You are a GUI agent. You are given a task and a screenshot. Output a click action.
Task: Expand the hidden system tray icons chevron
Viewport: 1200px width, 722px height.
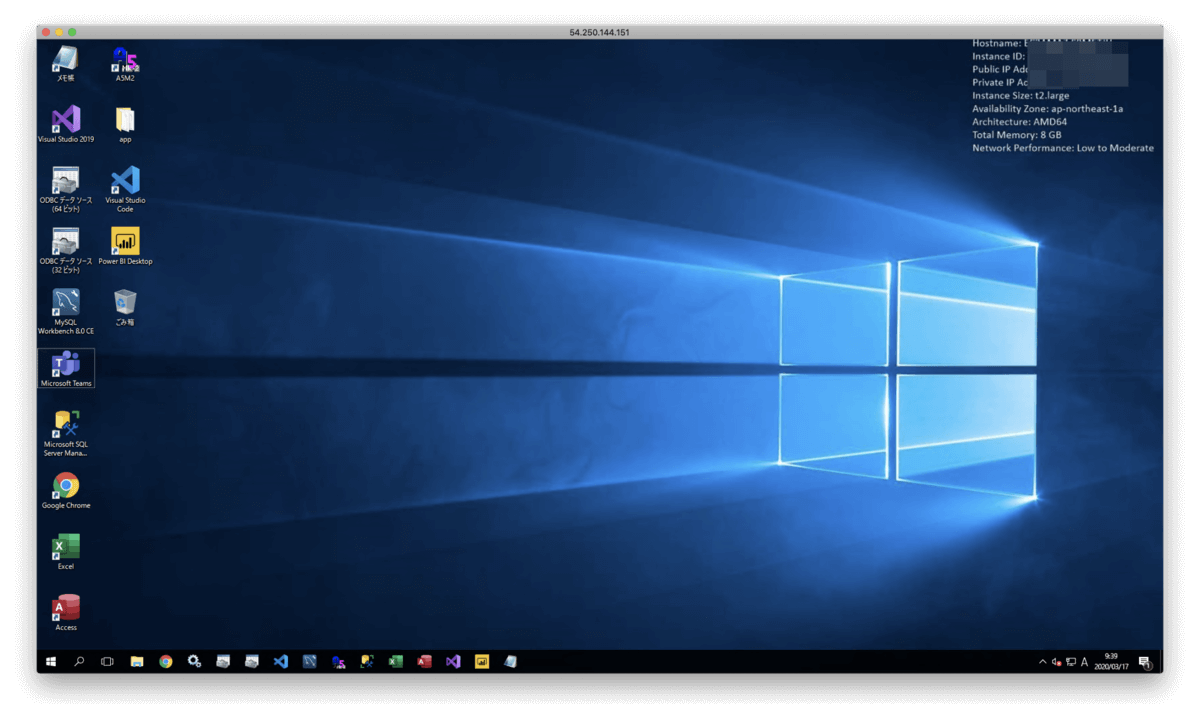point(1042,662)
